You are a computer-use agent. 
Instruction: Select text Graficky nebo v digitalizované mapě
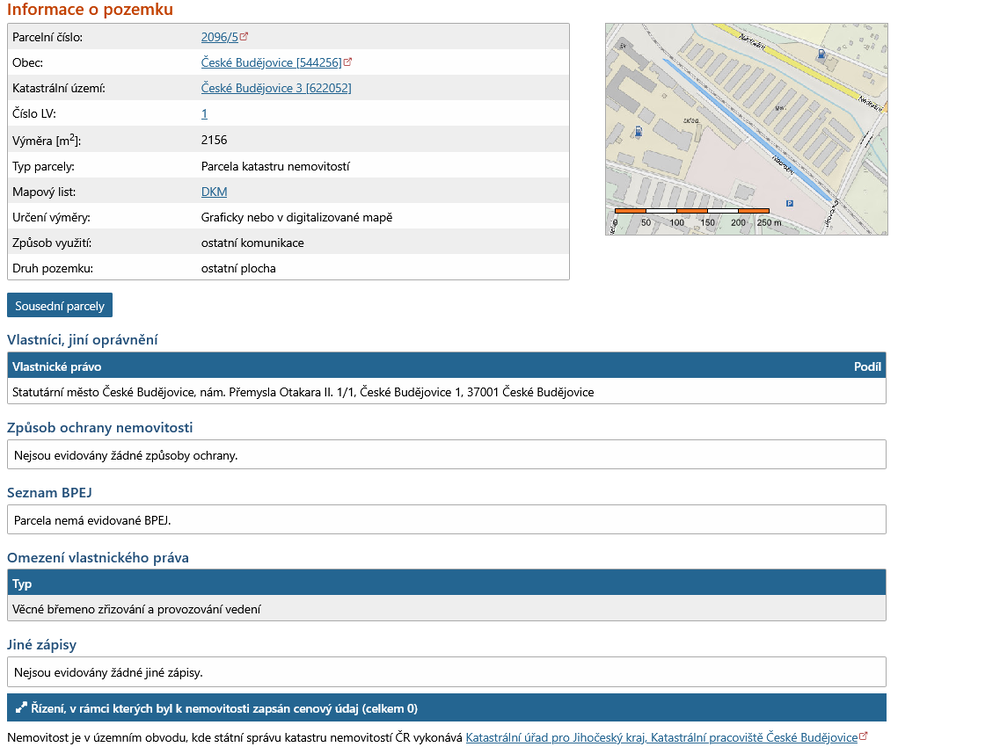tap(297, 217)
